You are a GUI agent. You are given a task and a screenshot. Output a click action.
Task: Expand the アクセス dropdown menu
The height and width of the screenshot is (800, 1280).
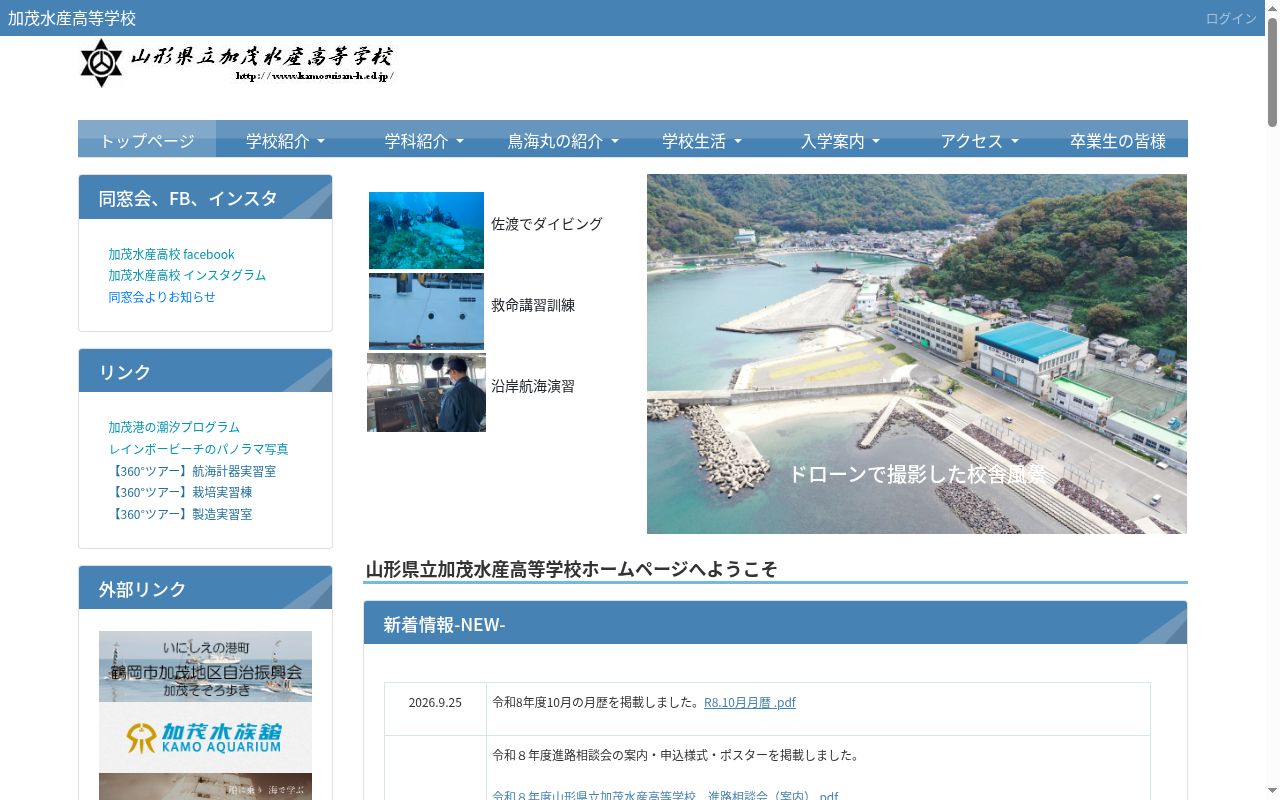pyautogui.click(x=979, y=140)
